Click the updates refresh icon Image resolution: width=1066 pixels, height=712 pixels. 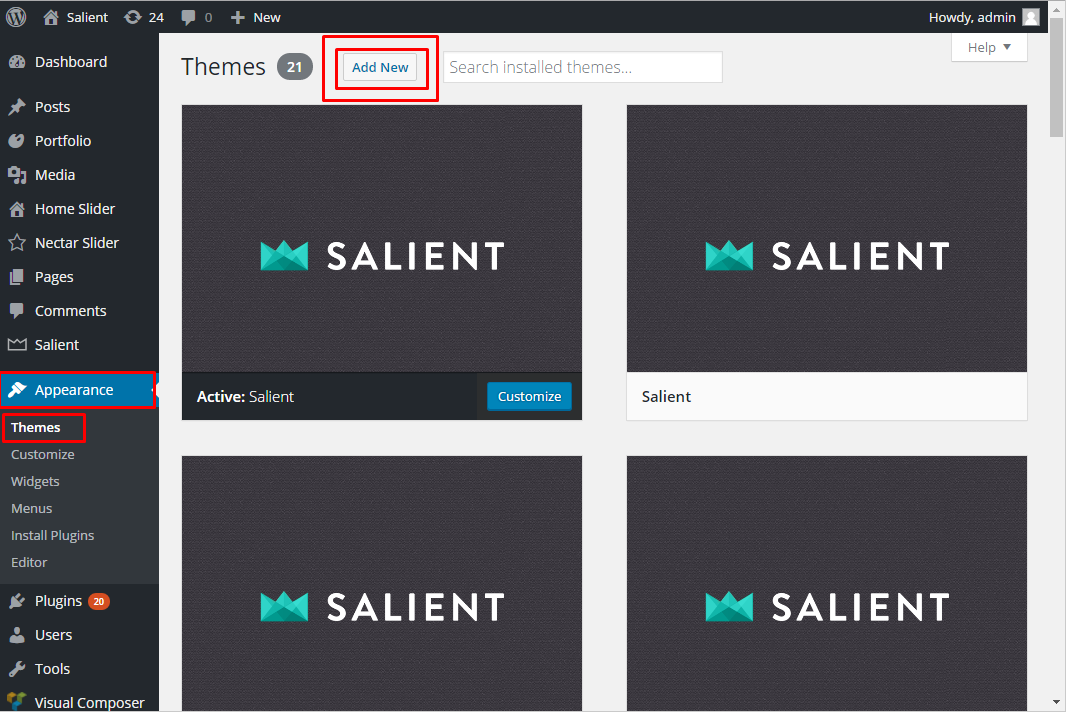tap(133, 17)
